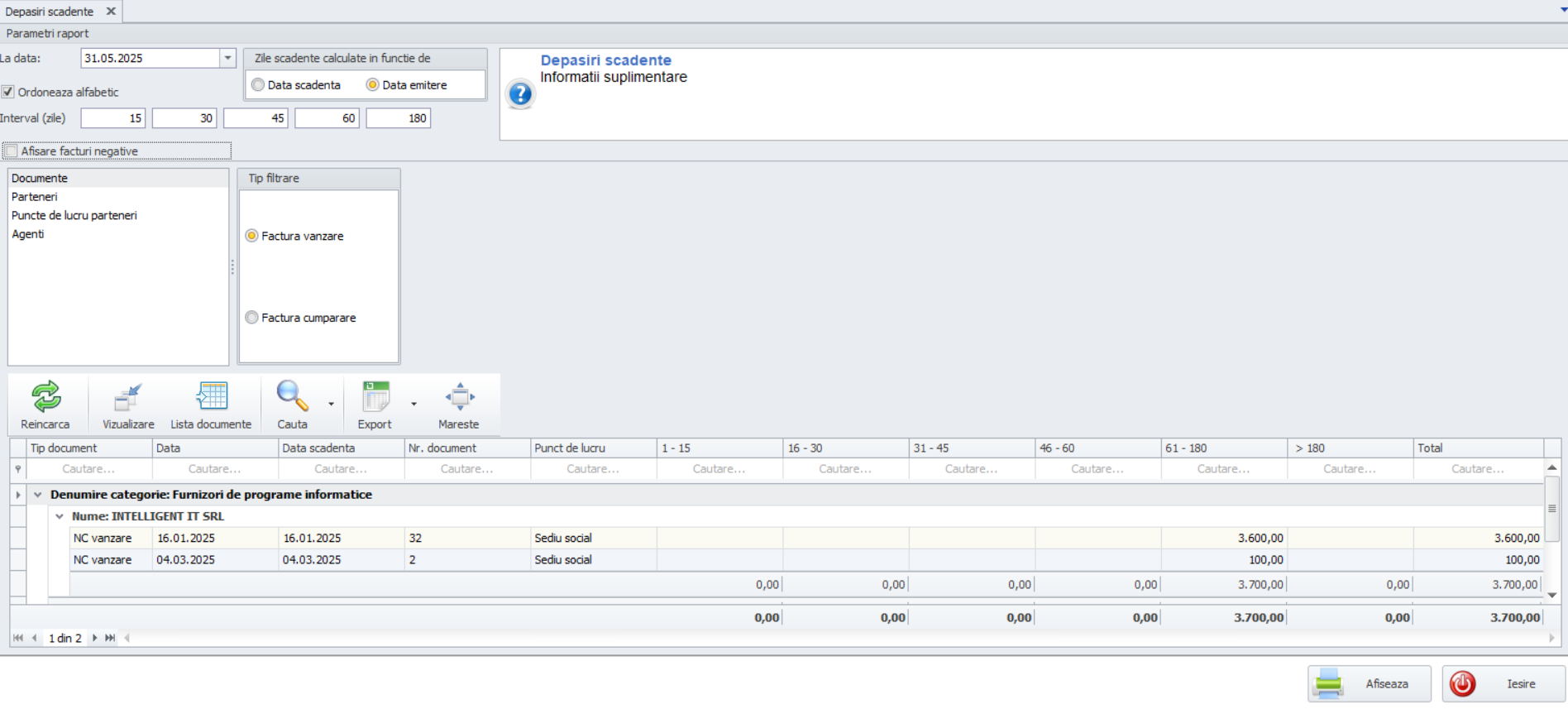The height and width of the screenshot is (709, 1568).
Task: Go to last page in pager
Action: 110,638
